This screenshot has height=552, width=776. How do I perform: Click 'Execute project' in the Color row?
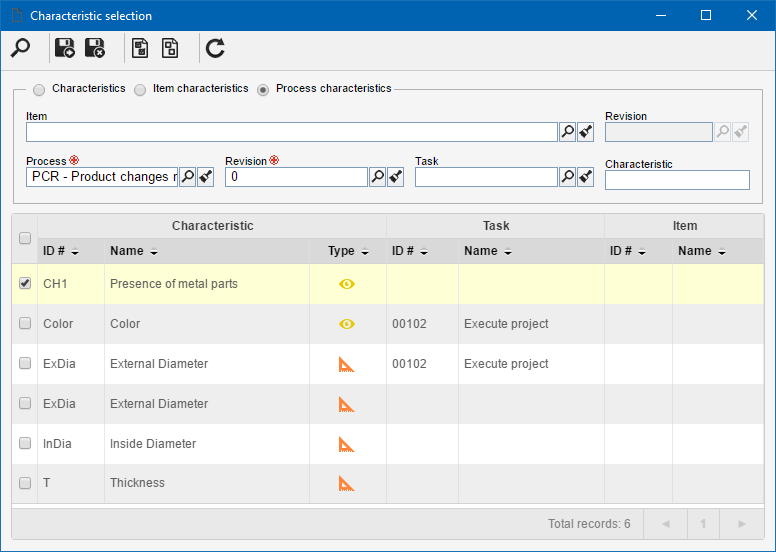(506, 324)
